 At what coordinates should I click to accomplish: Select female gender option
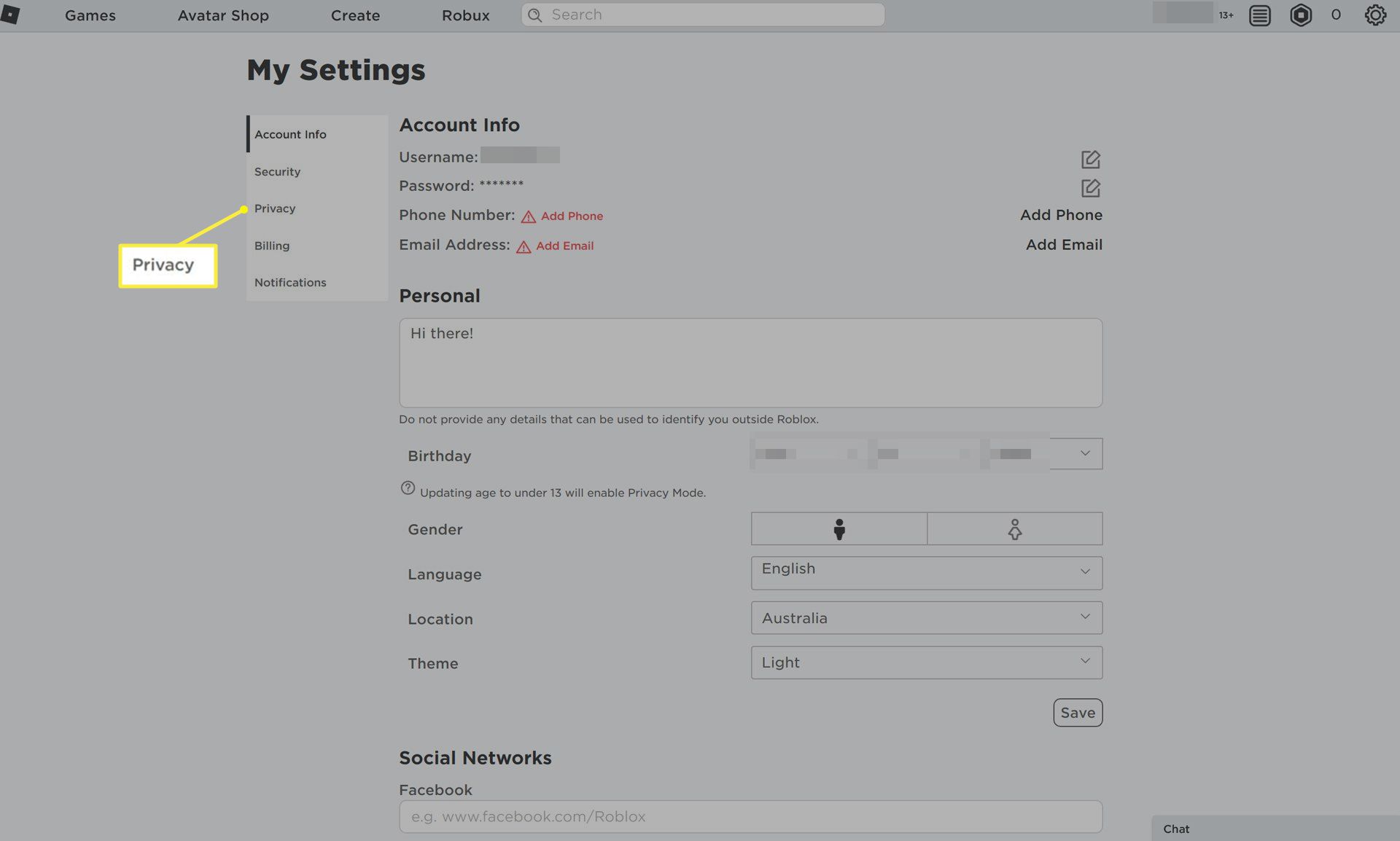point(1014,528)
